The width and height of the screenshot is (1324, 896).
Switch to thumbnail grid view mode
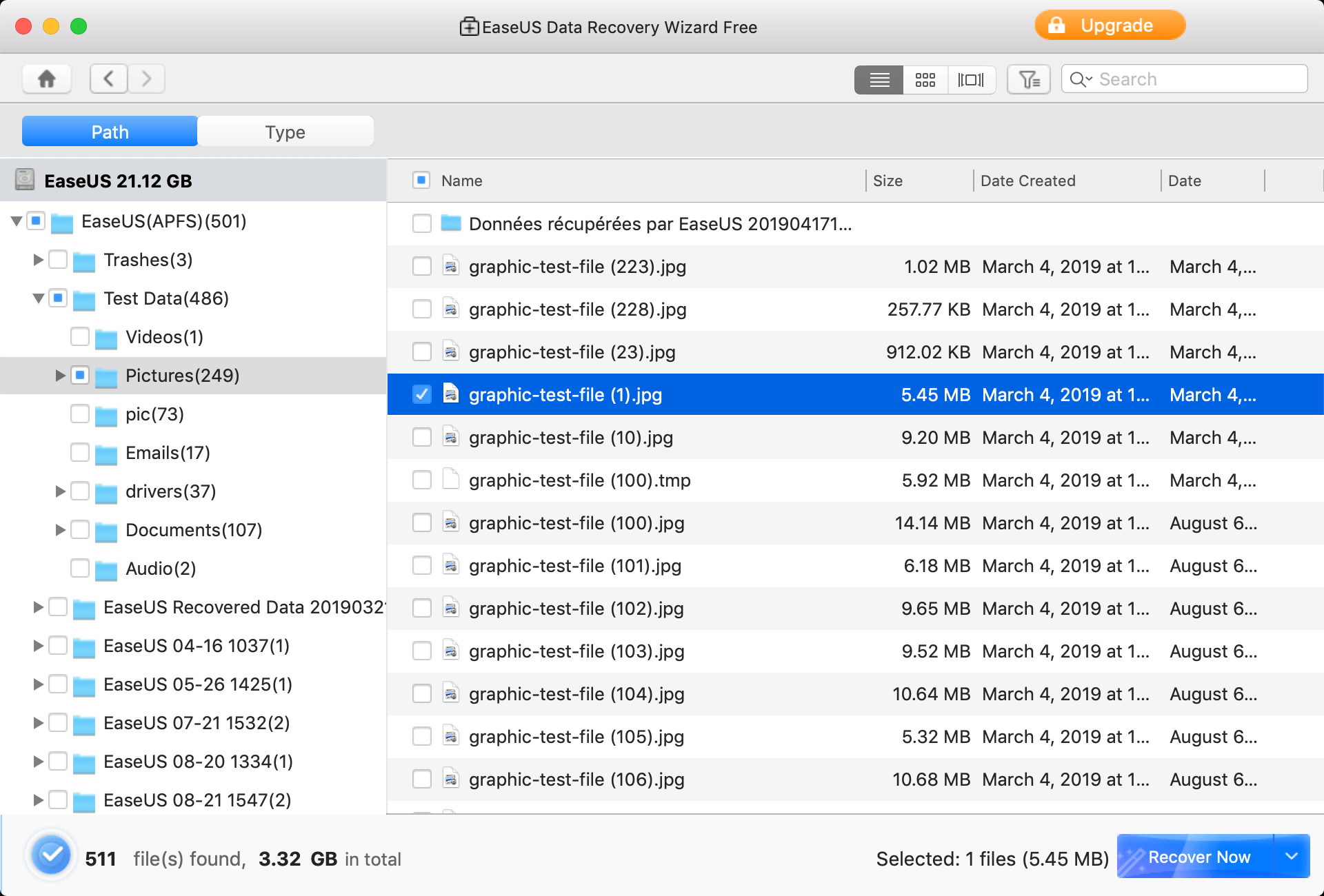click(x=925, y=79)
